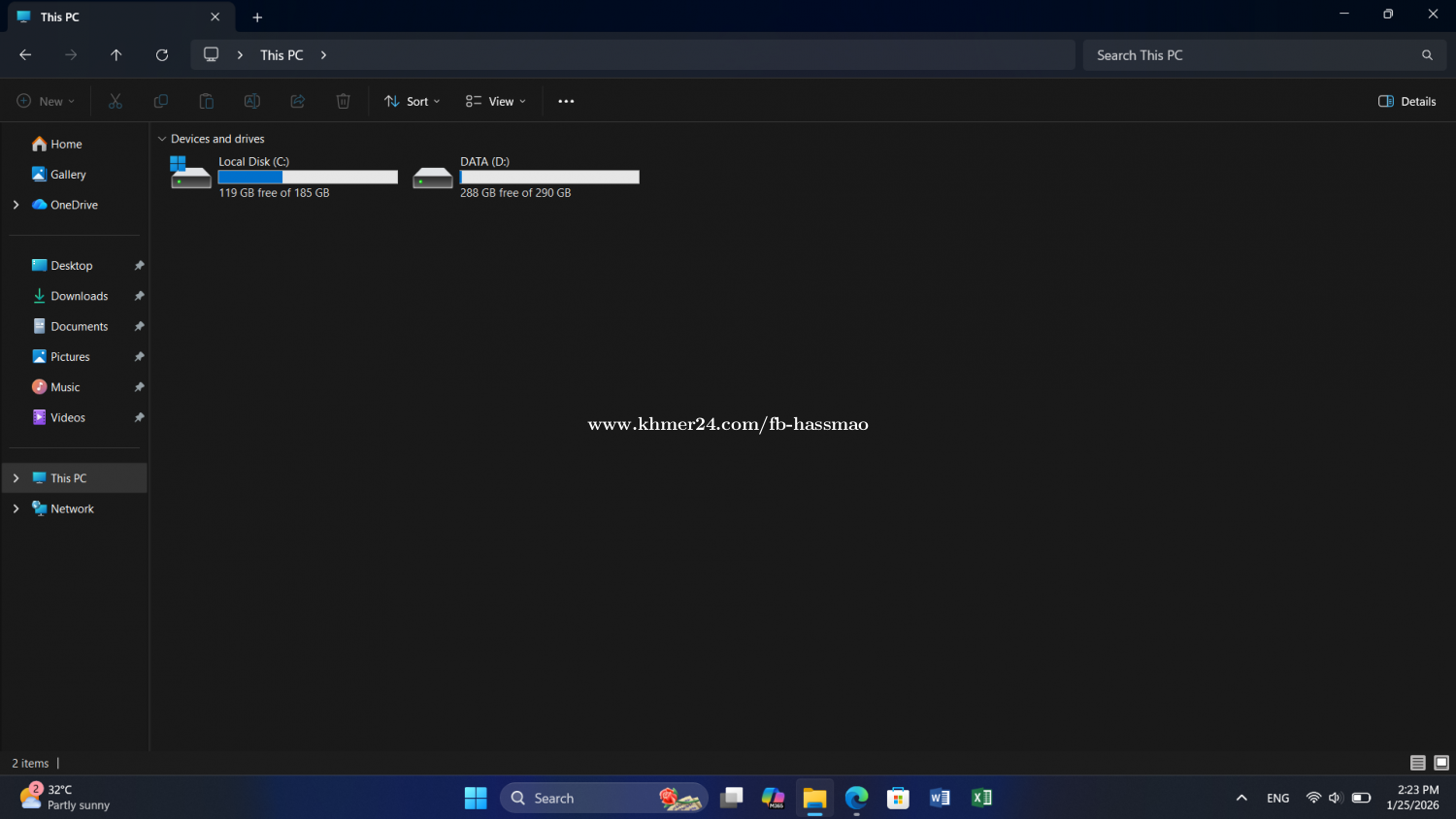The height and width of the screenshot is (819, 1456).
Task: Toggle the Details pane
Action: 1406,101
